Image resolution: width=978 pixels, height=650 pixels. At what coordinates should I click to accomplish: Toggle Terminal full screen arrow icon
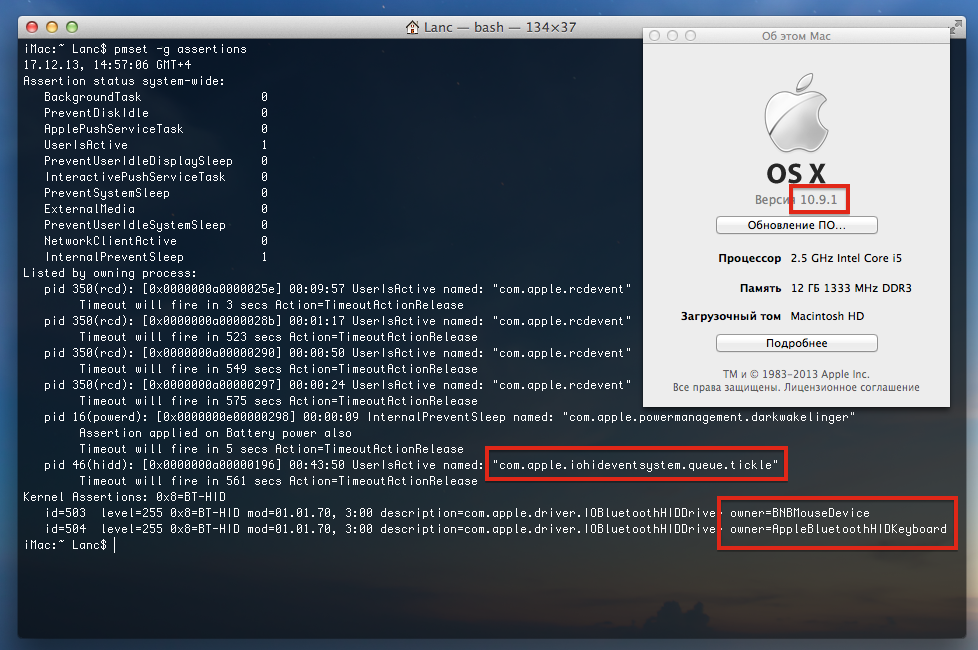956,26
